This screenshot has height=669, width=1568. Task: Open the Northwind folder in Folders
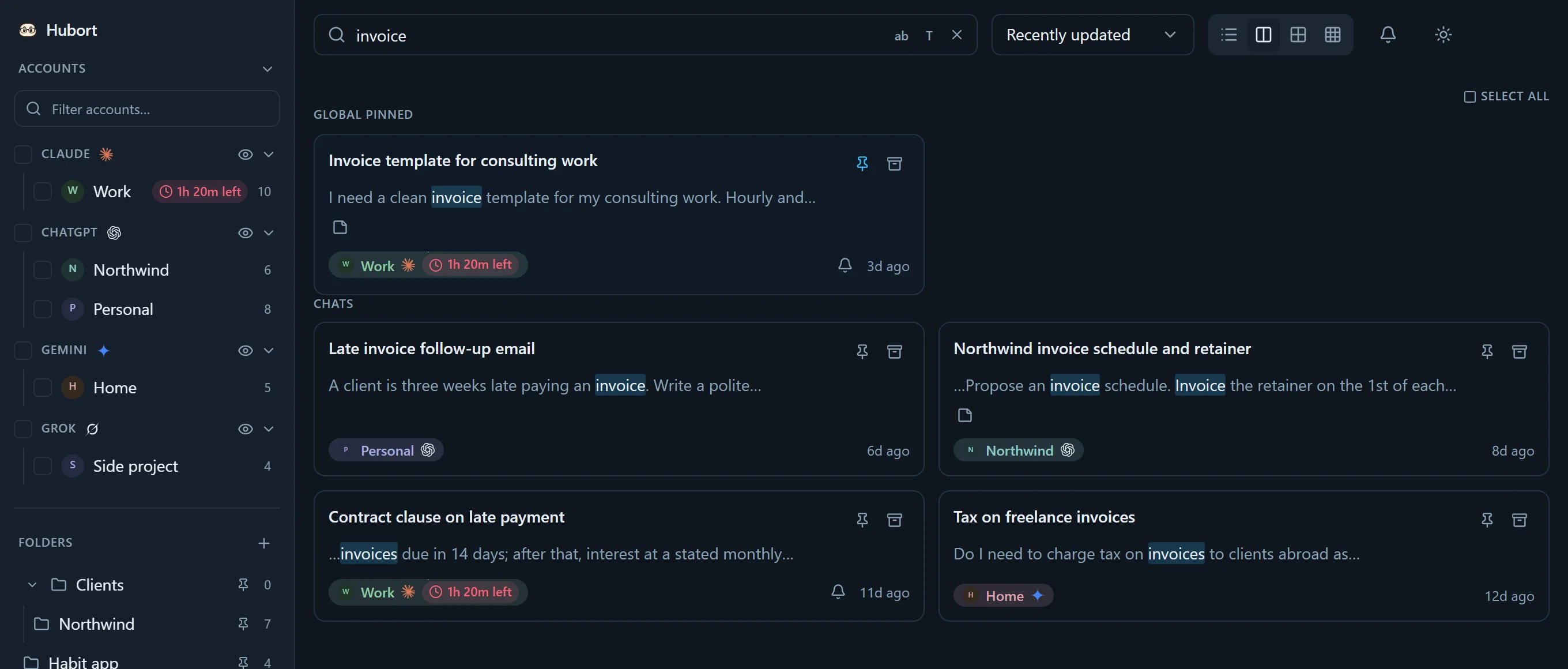tap(96, 623)
